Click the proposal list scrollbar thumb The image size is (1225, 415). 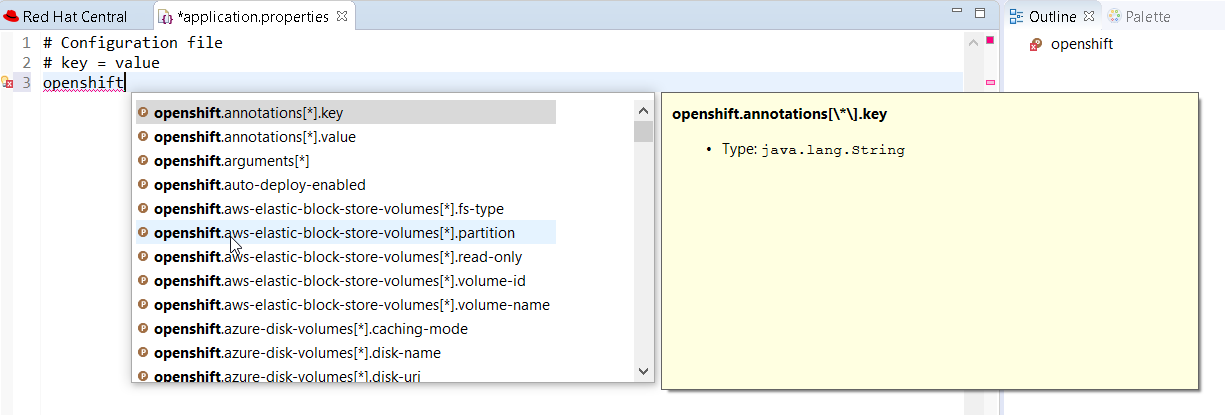643,131
